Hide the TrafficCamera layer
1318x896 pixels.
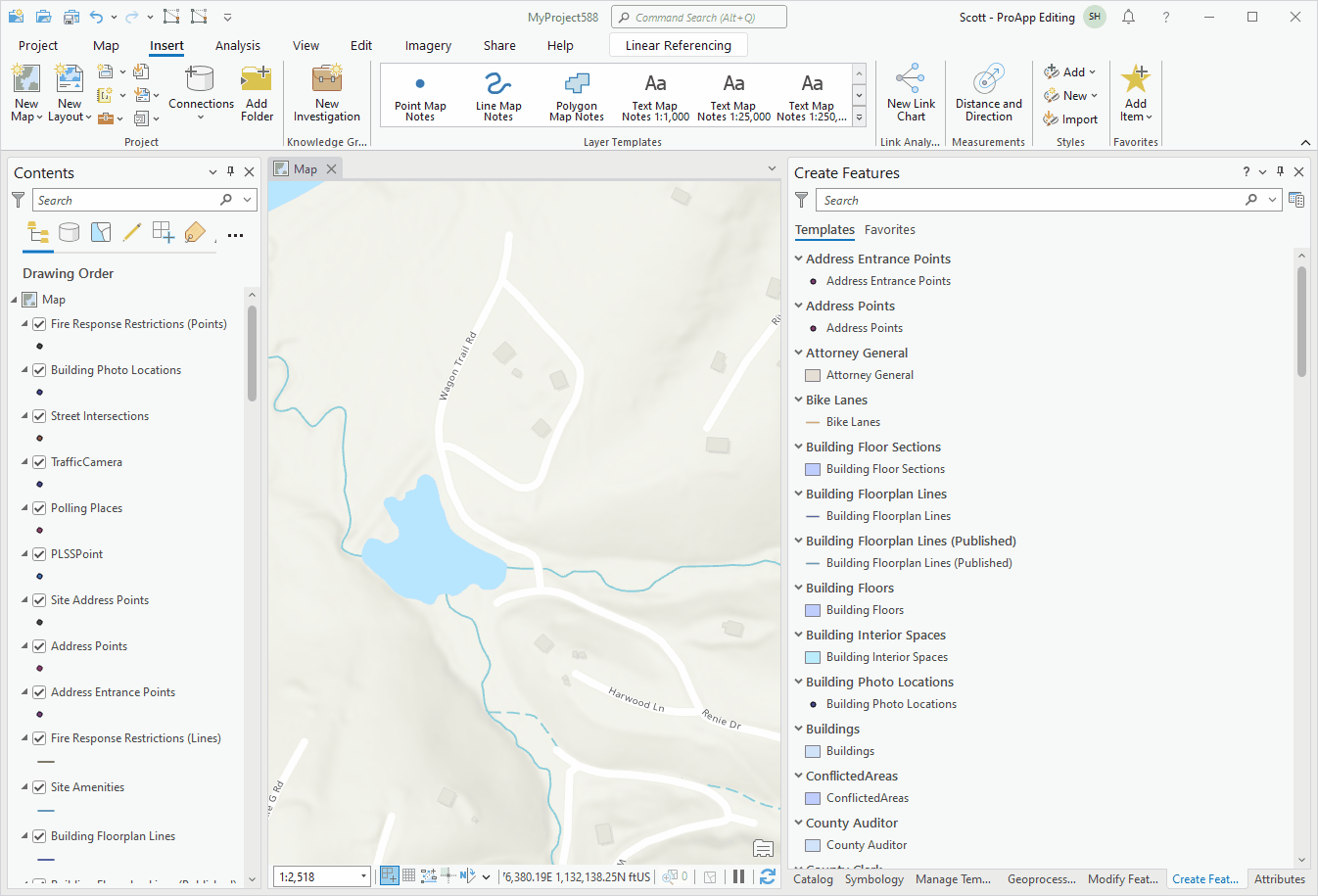tap(38, 461)
